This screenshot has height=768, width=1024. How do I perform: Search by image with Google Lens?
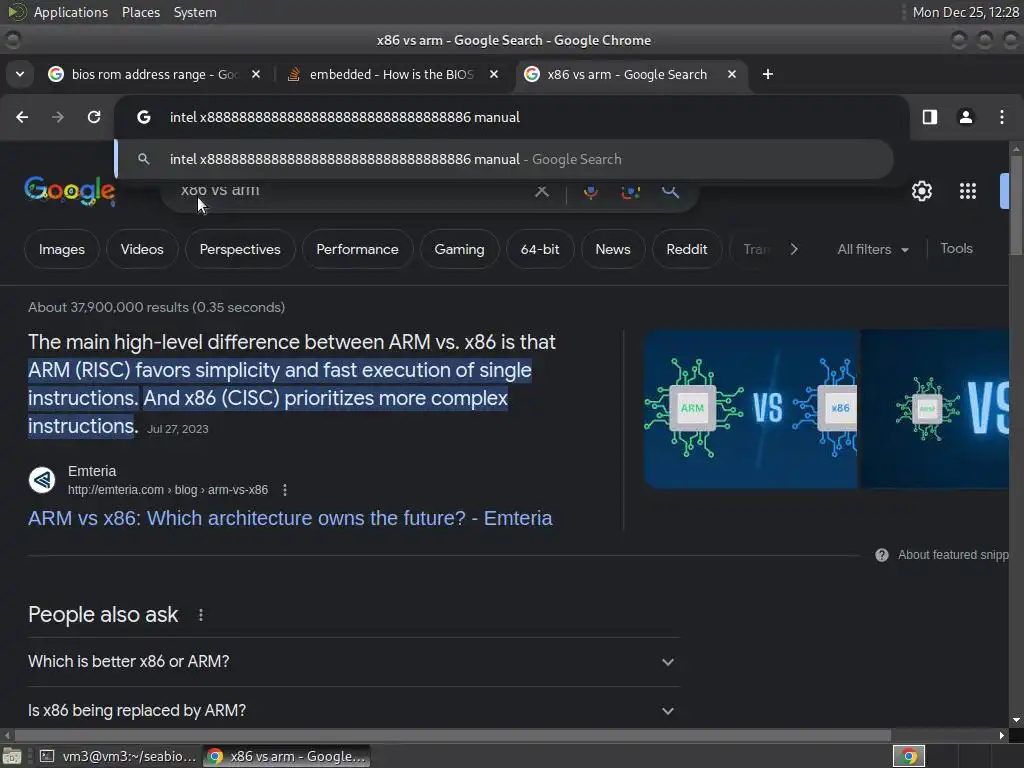point(630,191)
